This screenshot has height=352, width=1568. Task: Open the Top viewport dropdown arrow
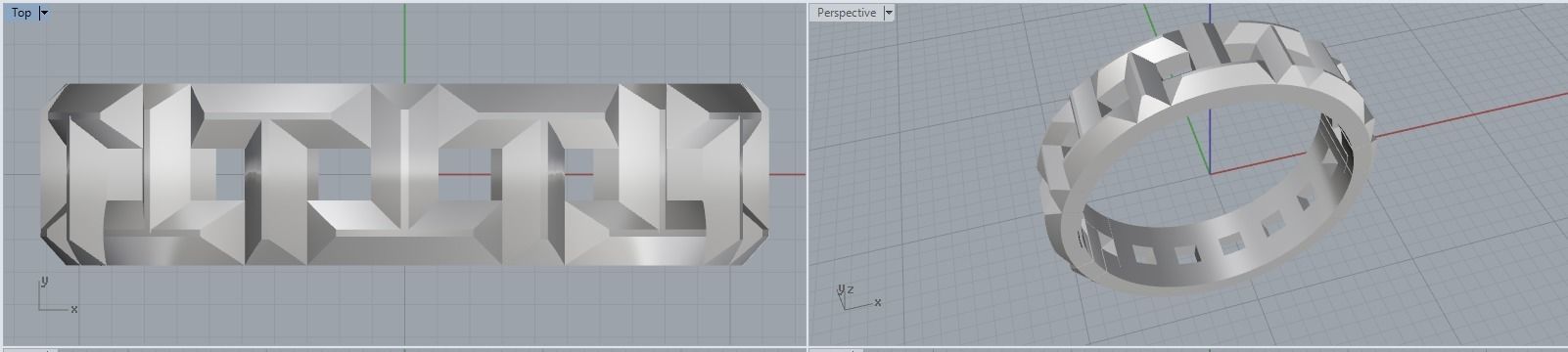(45, 13)
